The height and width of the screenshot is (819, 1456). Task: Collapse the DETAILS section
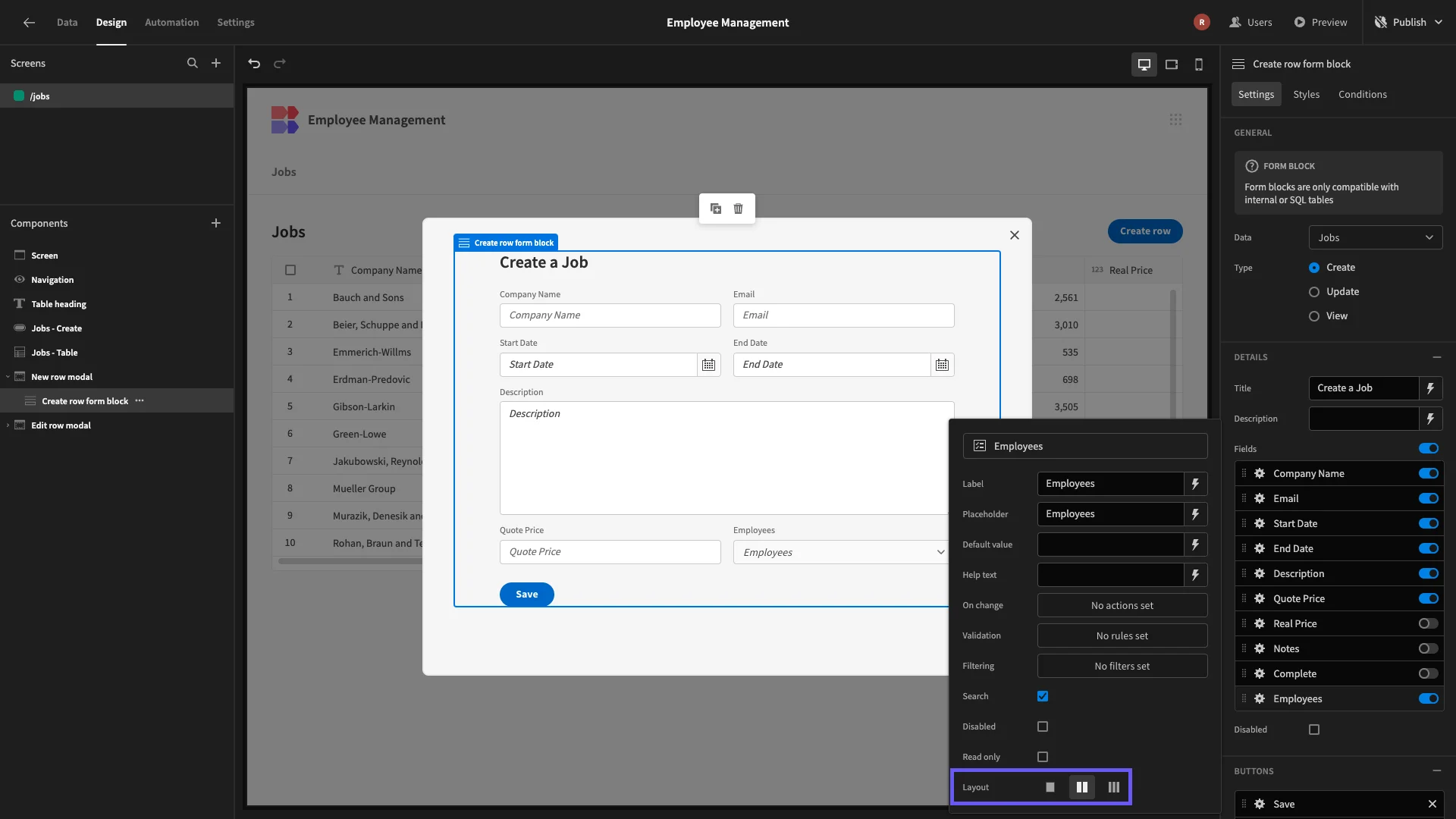[x=1436, y=357]
